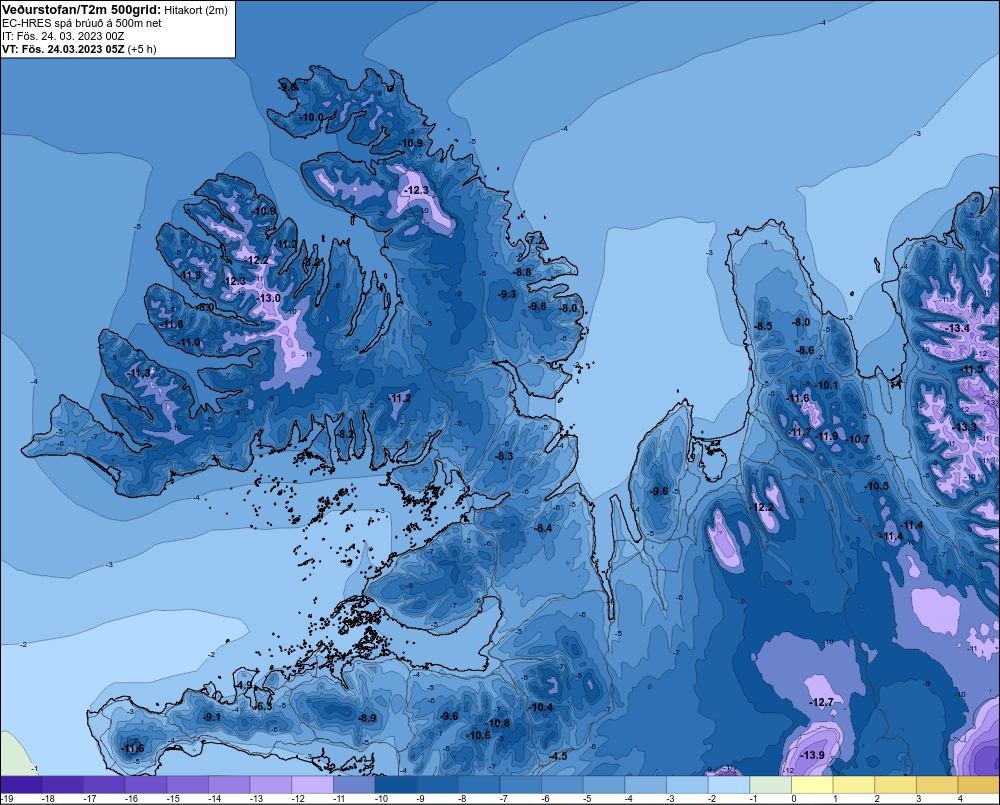The image size is (1000, 805).
Task: Click the -9.8 temperature label
Action: tap(538, 306)
